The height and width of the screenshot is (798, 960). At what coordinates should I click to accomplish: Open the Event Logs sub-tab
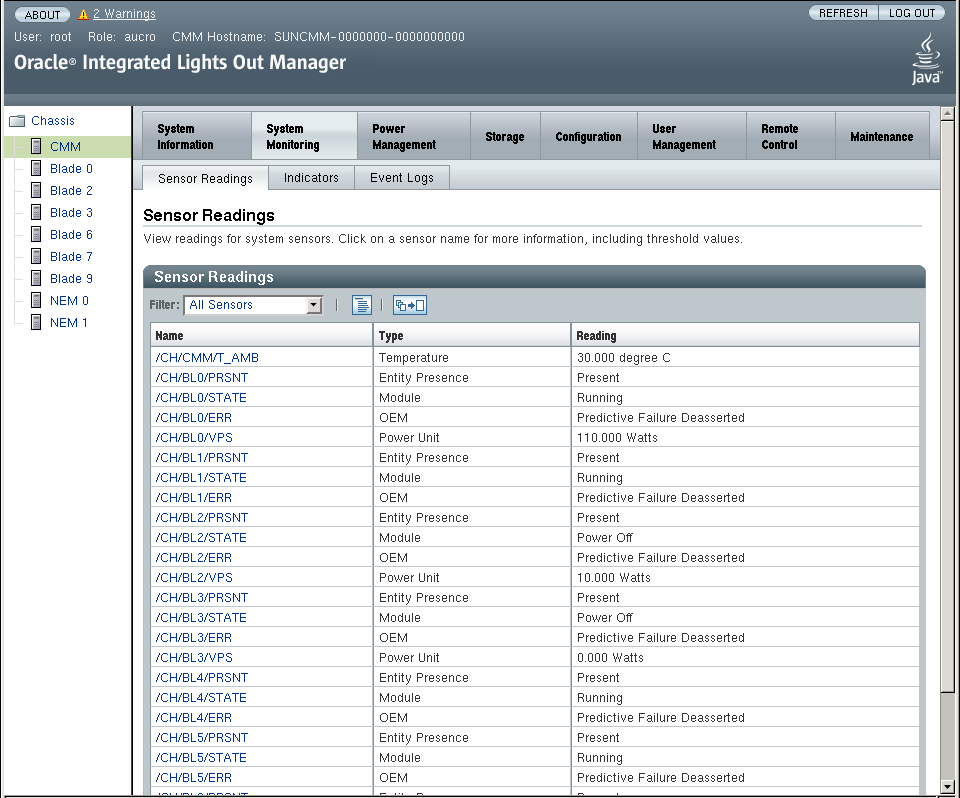click(402, 178)
